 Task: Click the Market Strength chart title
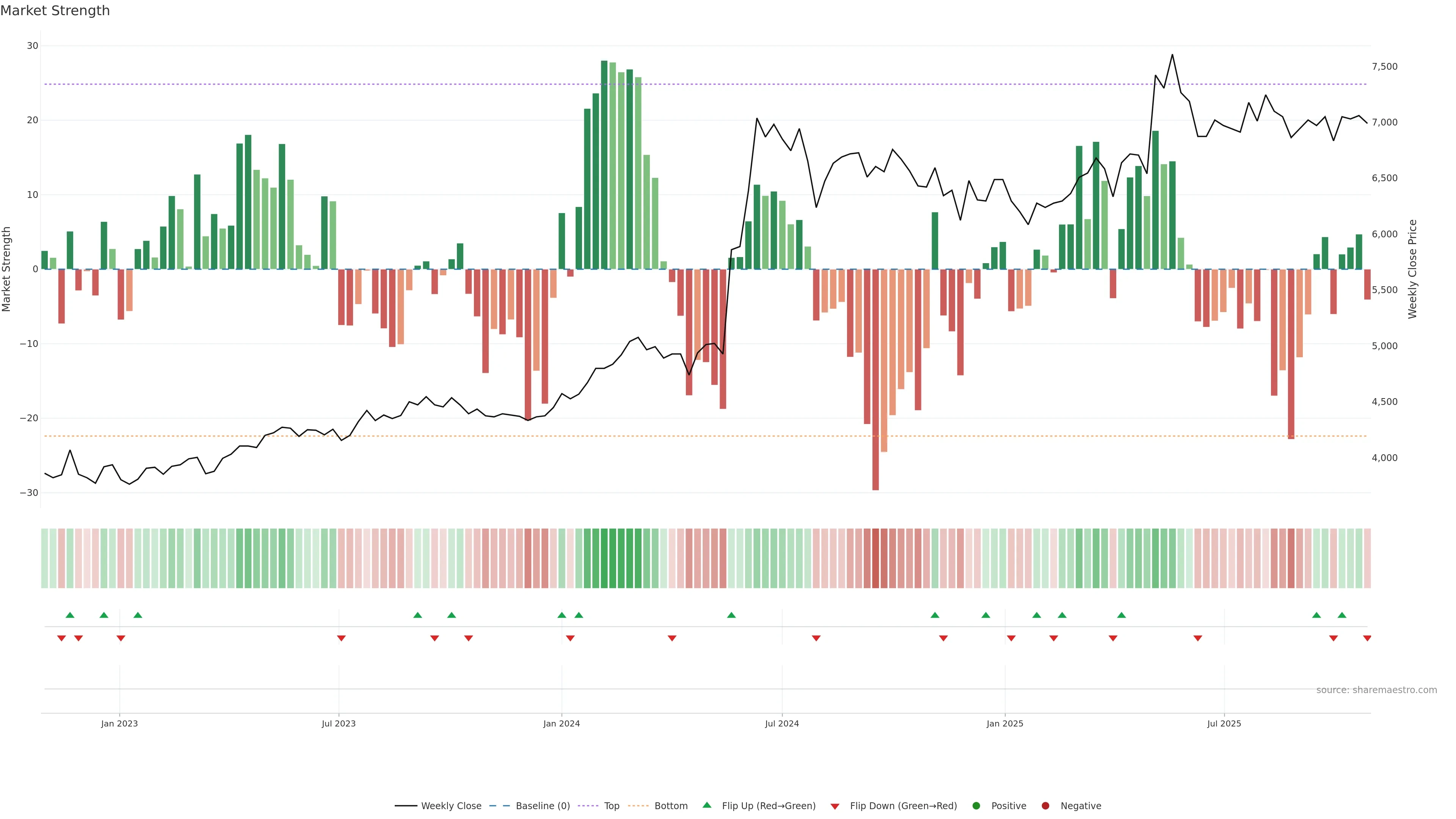tap(55, 11)
